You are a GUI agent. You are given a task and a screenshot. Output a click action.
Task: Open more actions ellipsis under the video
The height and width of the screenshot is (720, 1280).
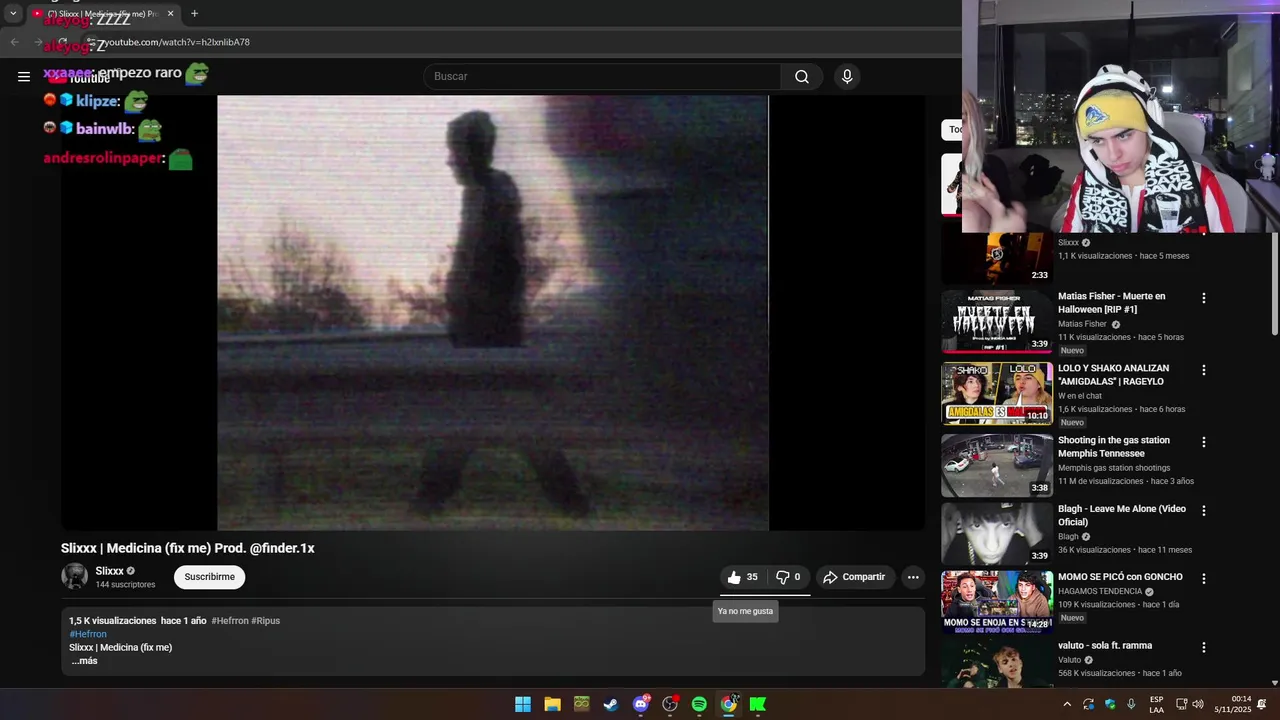[x=913, y=577]
